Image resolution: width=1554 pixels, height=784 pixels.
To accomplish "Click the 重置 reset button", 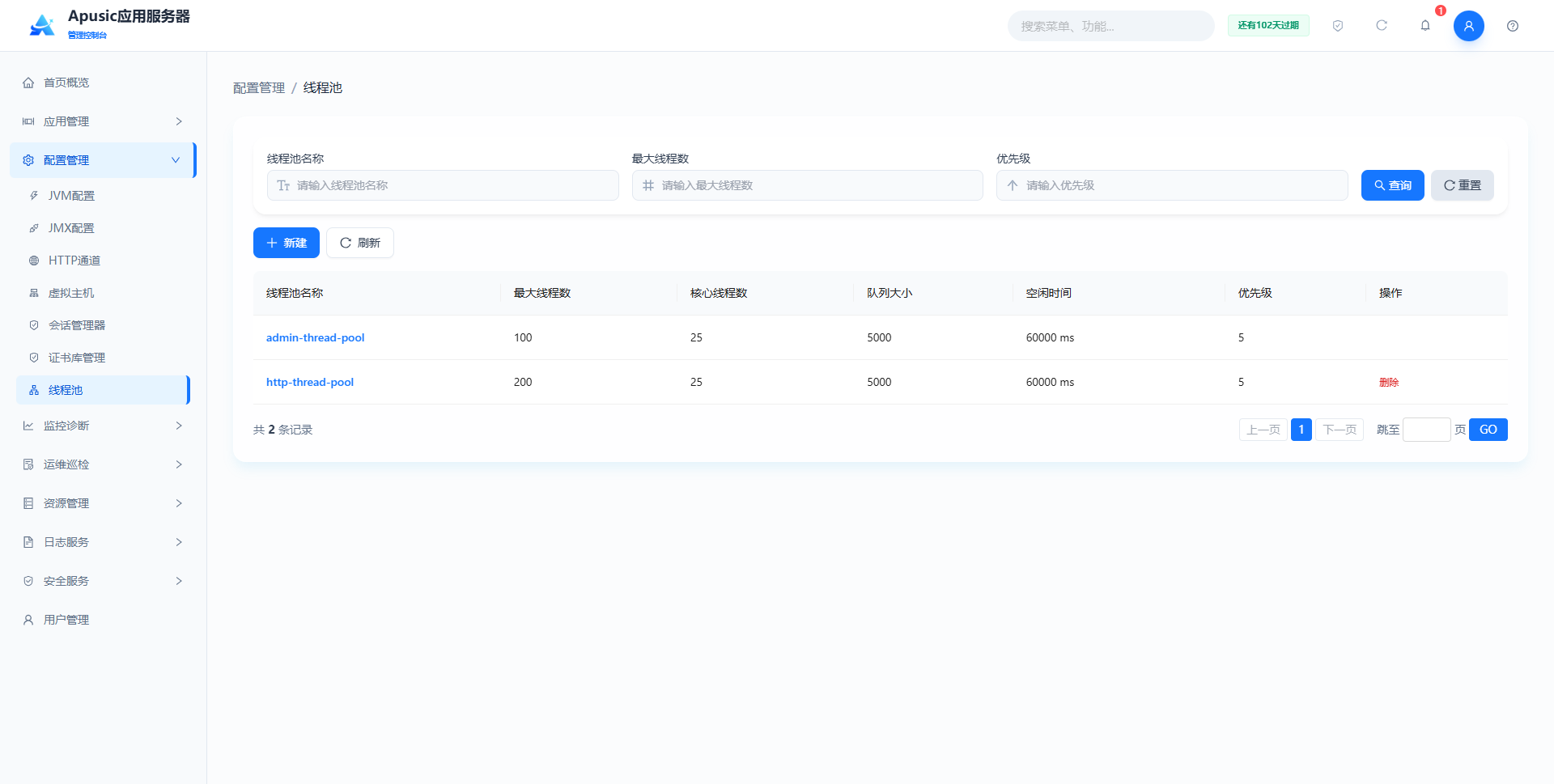I will point(1462,185).
